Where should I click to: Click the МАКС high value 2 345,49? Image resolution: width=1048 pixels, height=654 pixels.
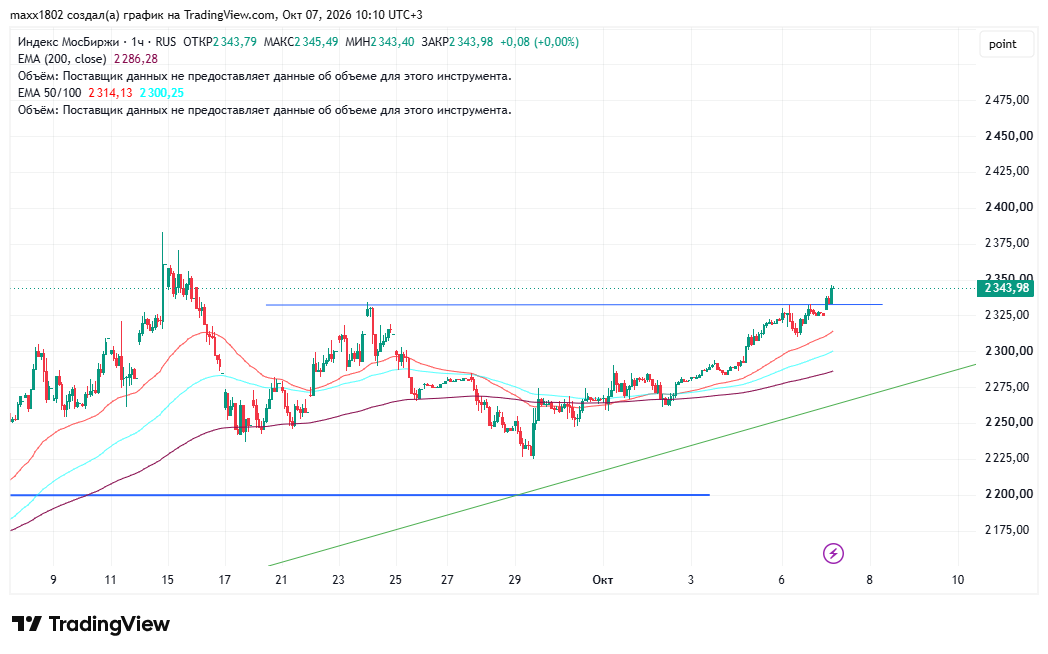(316, 41)
